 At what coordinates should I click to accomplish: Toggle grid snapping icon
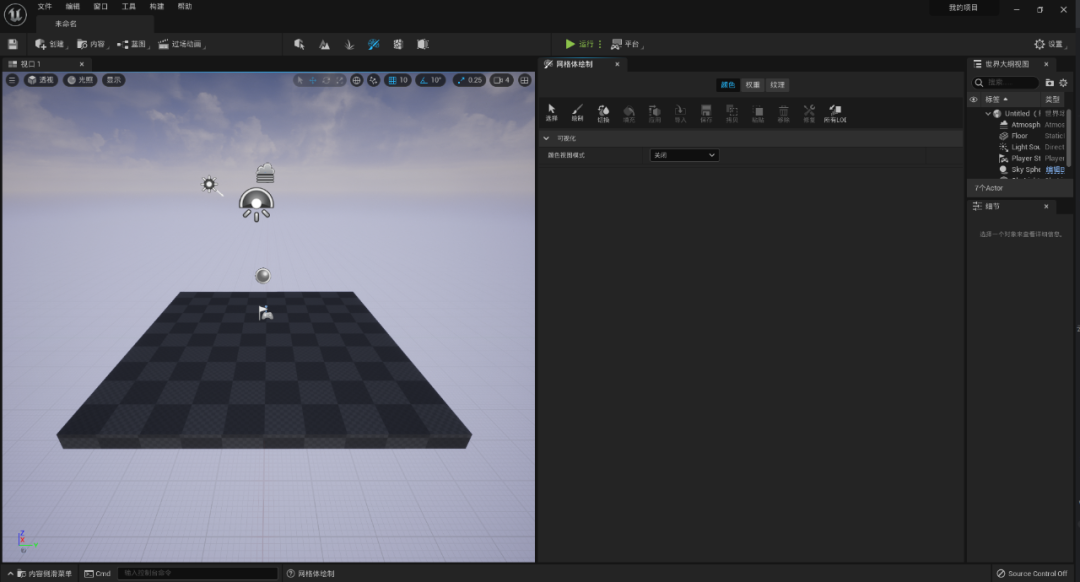[393, 80]
